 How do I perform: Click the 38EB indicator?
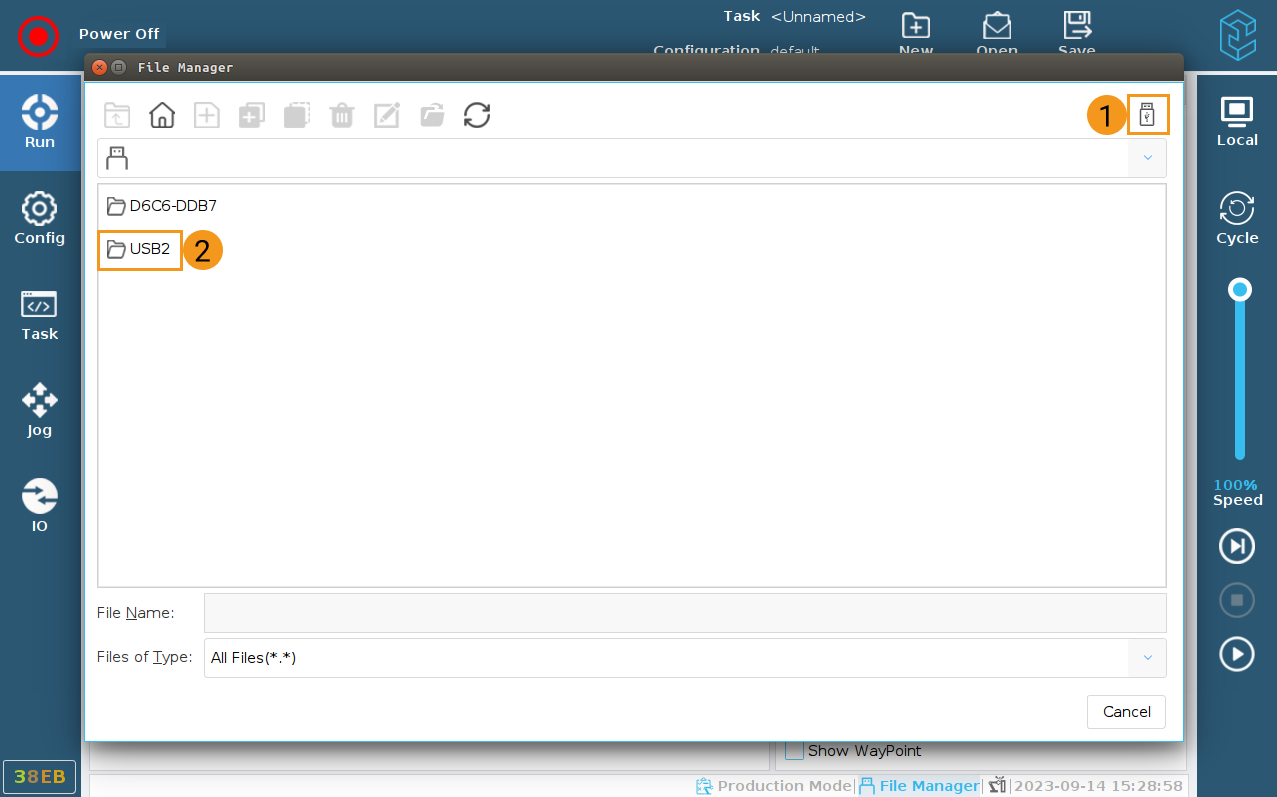coord(40,777)
